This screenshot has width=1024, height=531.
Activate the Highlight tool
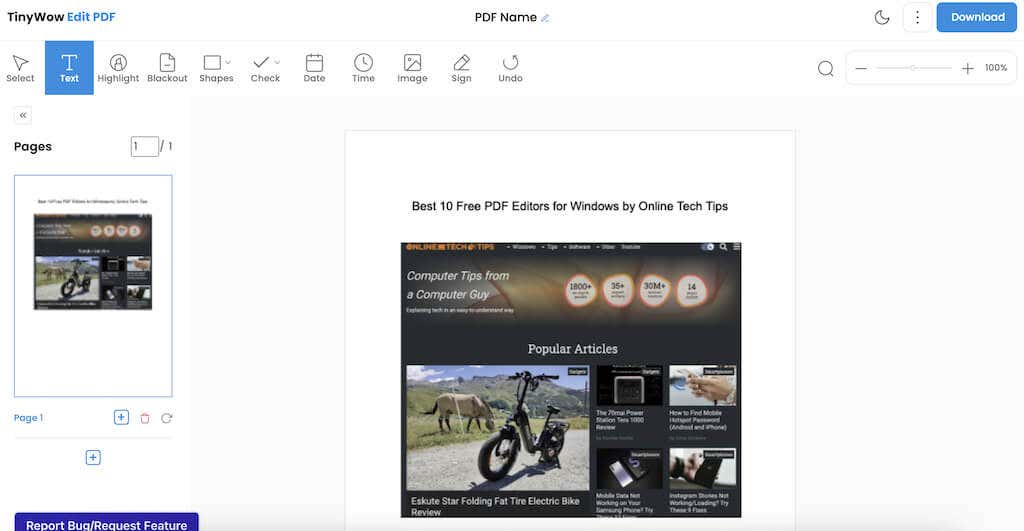pyautogui.click(x=118, y=68)
